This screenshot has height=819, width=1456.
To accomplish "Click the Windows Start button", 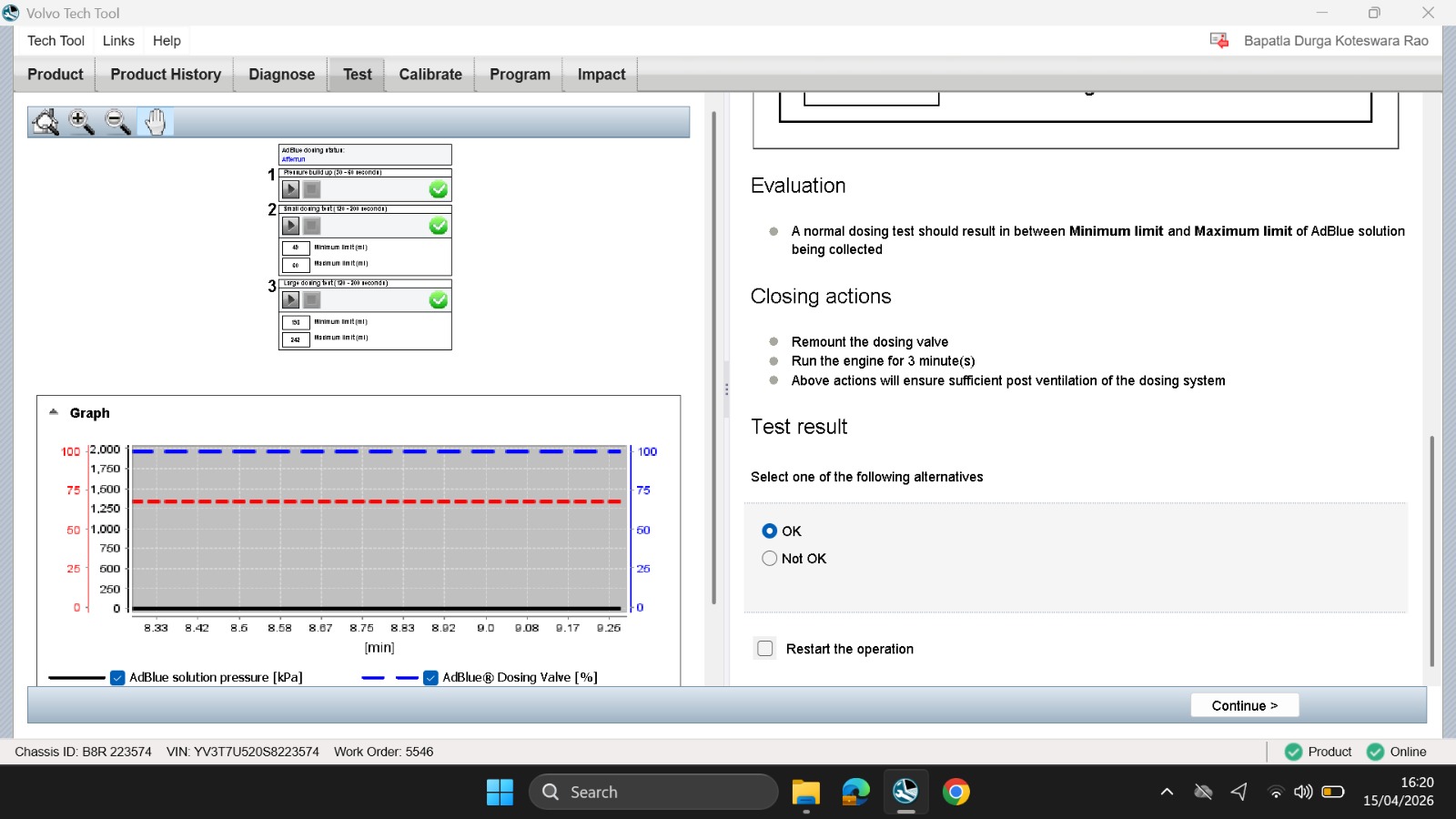I will [500, 793].
